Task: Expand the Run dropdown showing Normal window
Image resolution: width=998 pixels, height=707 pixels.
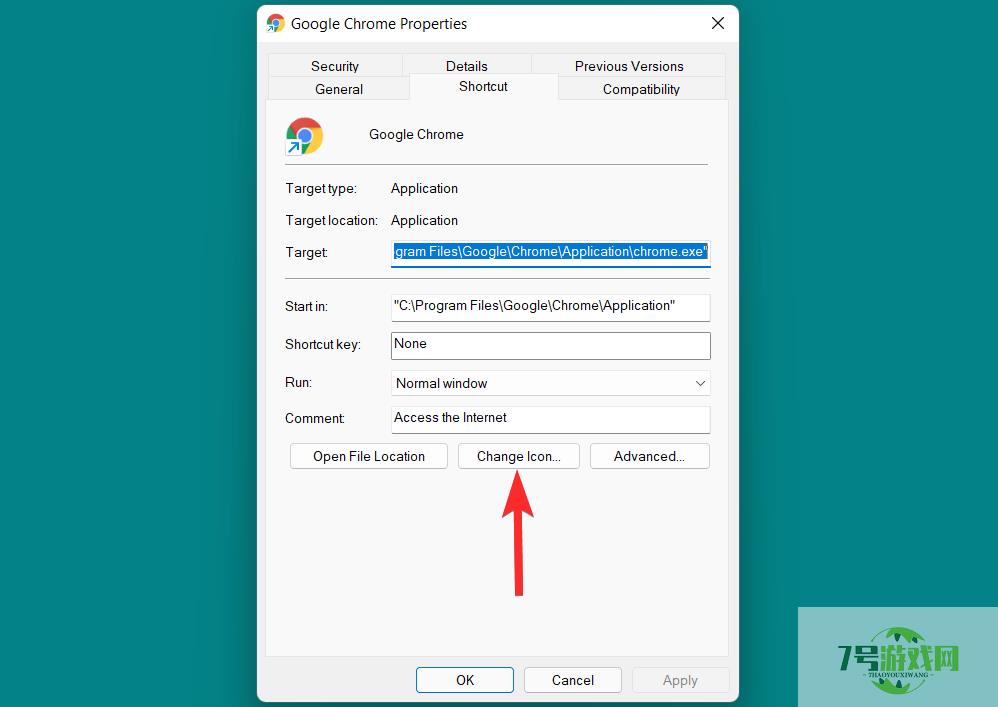Action: (x=551, y=383)
